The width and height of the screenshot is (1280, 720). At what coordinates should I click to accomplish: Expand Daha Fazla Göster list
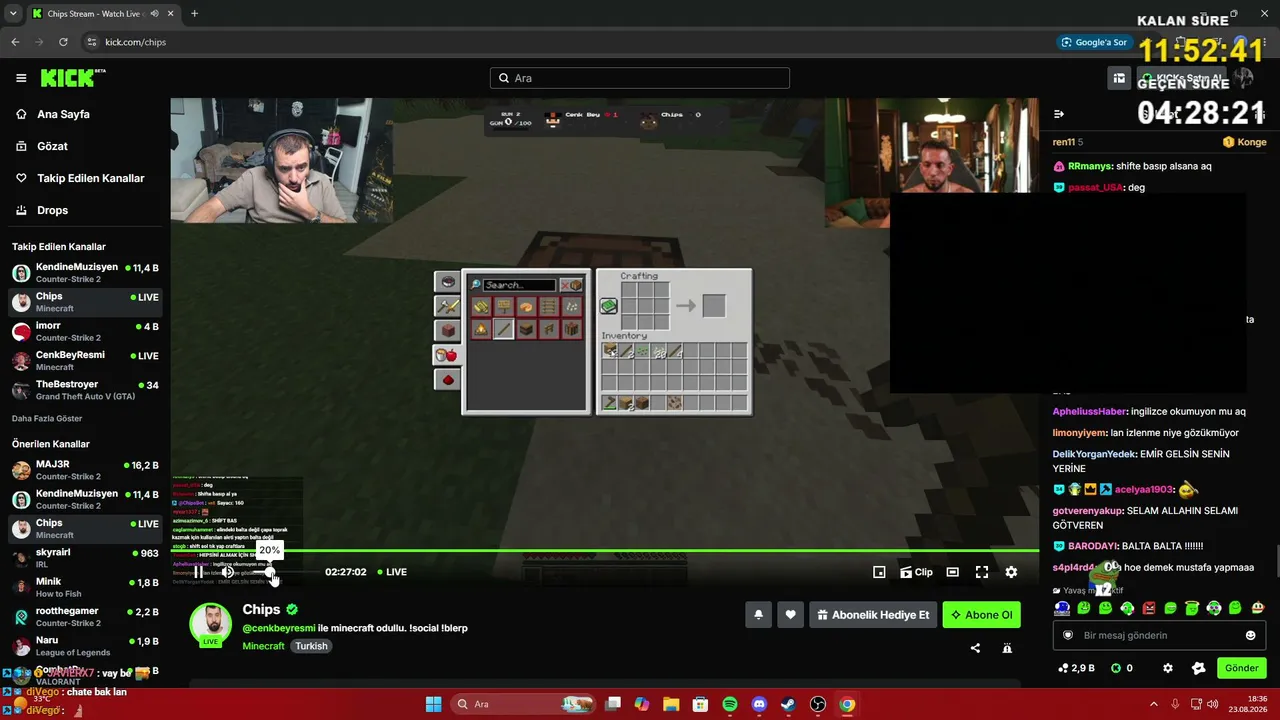(x=47, y=418)
